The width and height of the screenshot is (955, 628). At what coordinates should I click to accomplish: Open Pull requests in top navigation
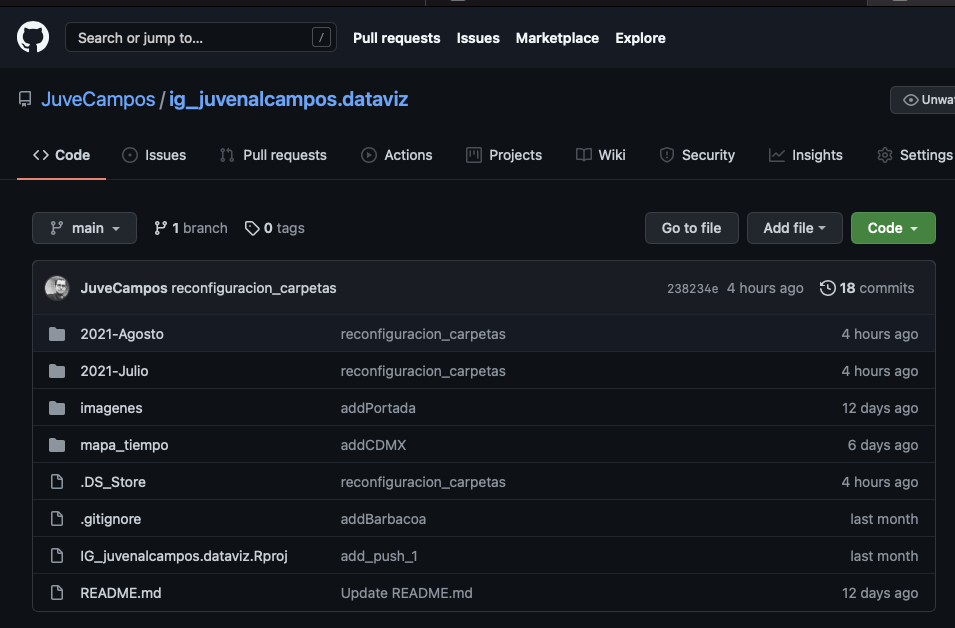(x=396, y=38)
